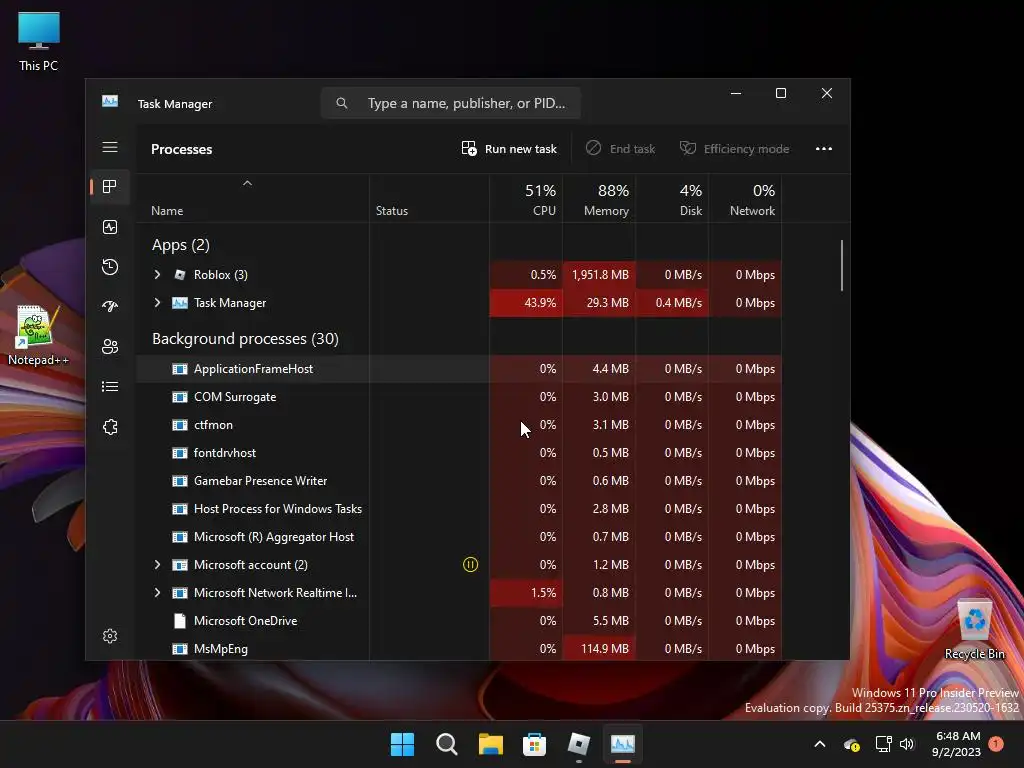Click the process list vertical scrollbar
Viewport: 1024px width, 768px height.
click(842, 266)
